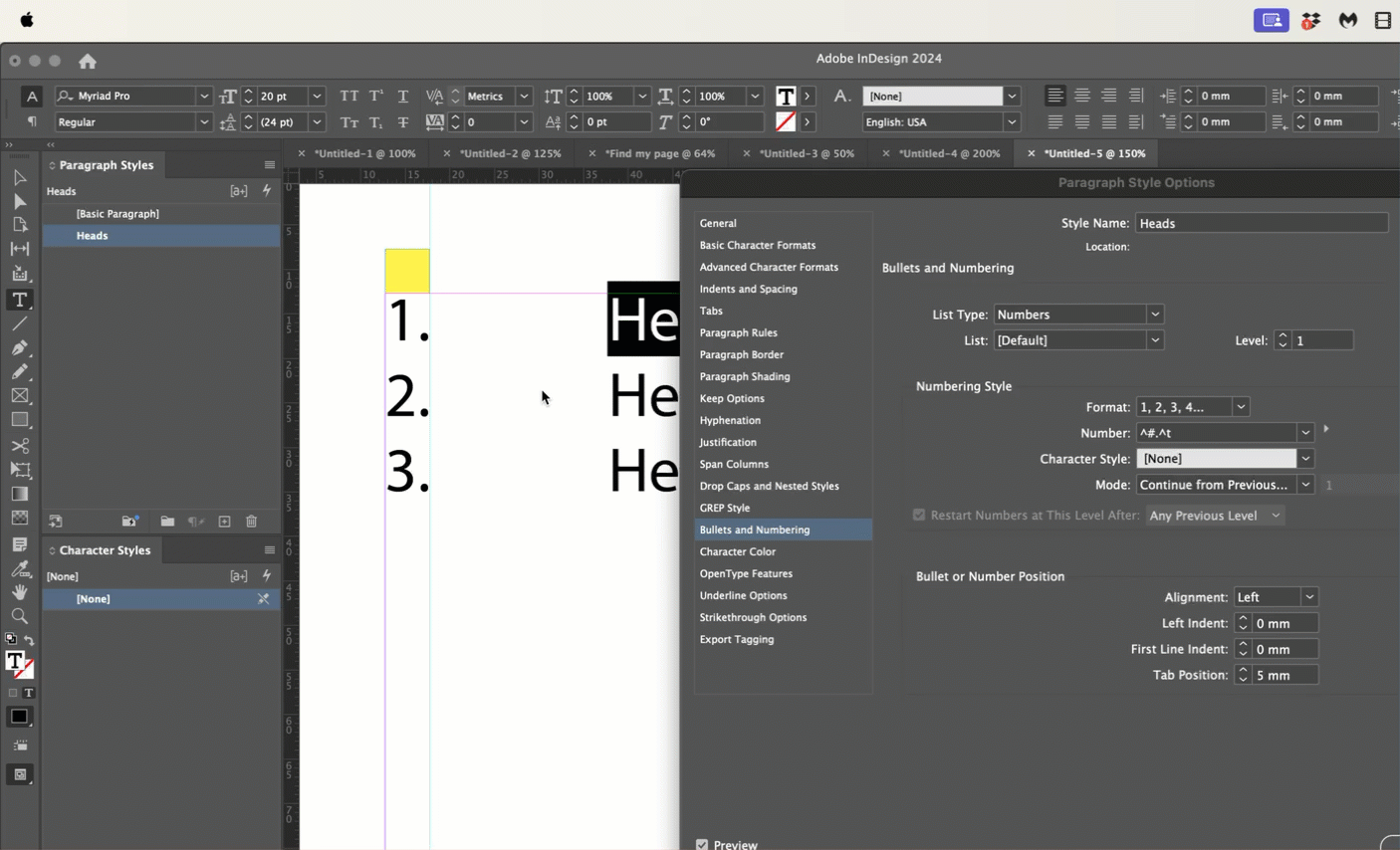Switch to Character Formatting Controls 'A'
The width and height of the screenshot is (1400, 850).
pyautogui.click(x=32, y=97)
